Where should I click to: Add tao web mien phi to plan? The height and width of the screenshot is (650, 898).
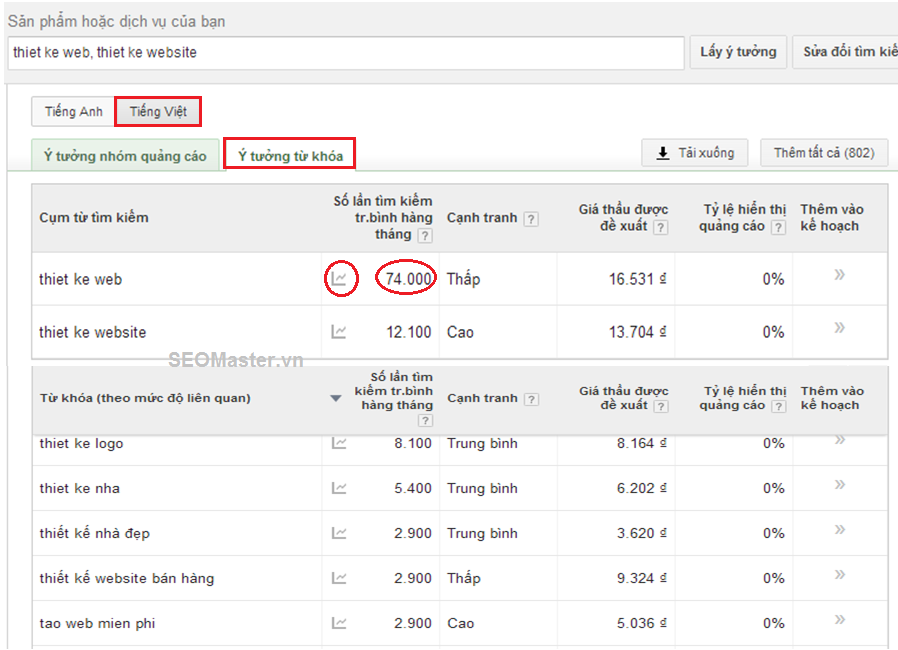(x=840, y=619)
